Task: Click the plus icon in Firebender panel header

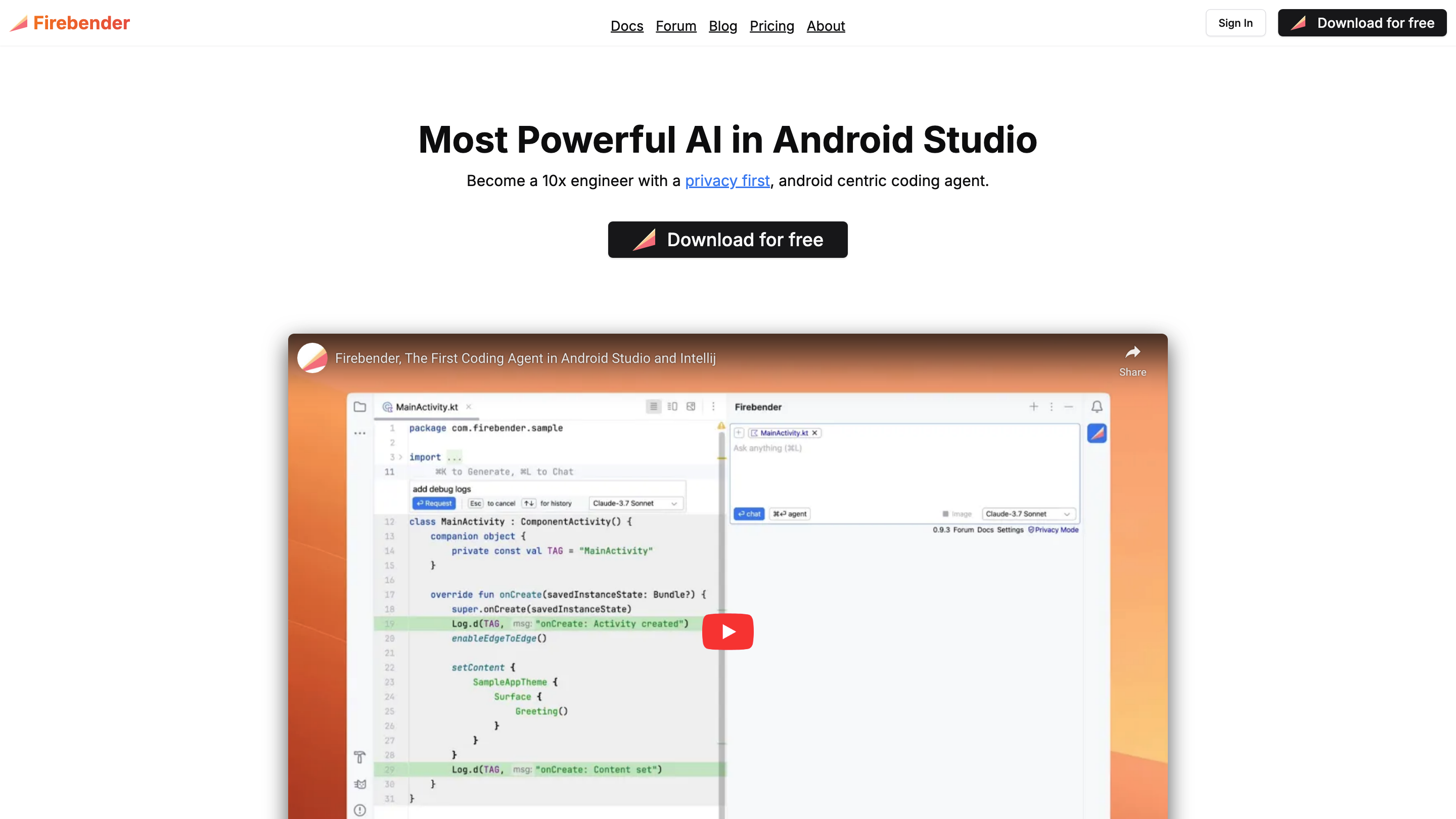Action: 1033,406
